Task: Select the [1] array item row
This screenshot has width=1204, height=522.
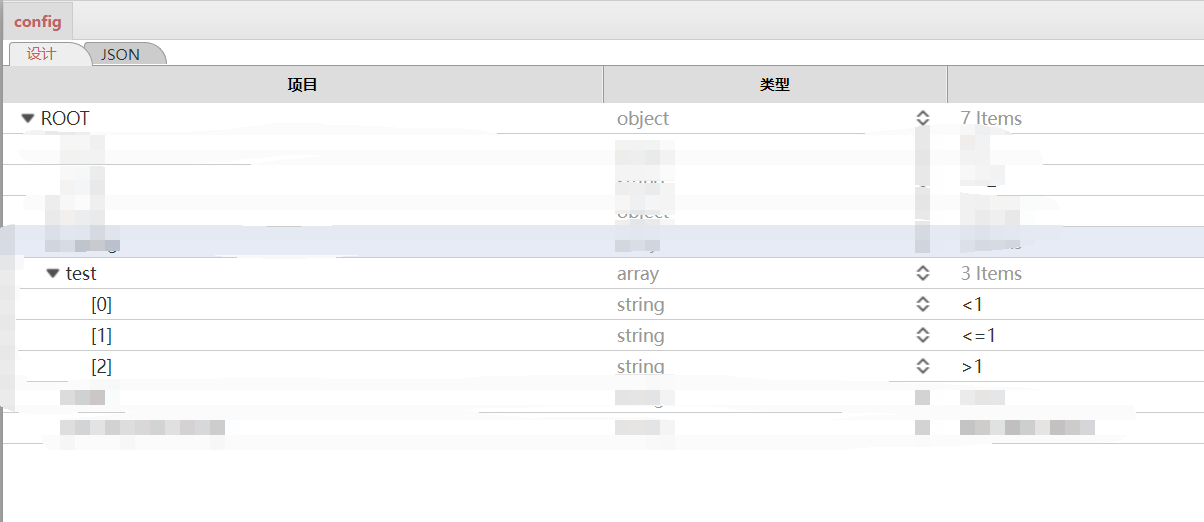Action: click(x=101, y=335)
